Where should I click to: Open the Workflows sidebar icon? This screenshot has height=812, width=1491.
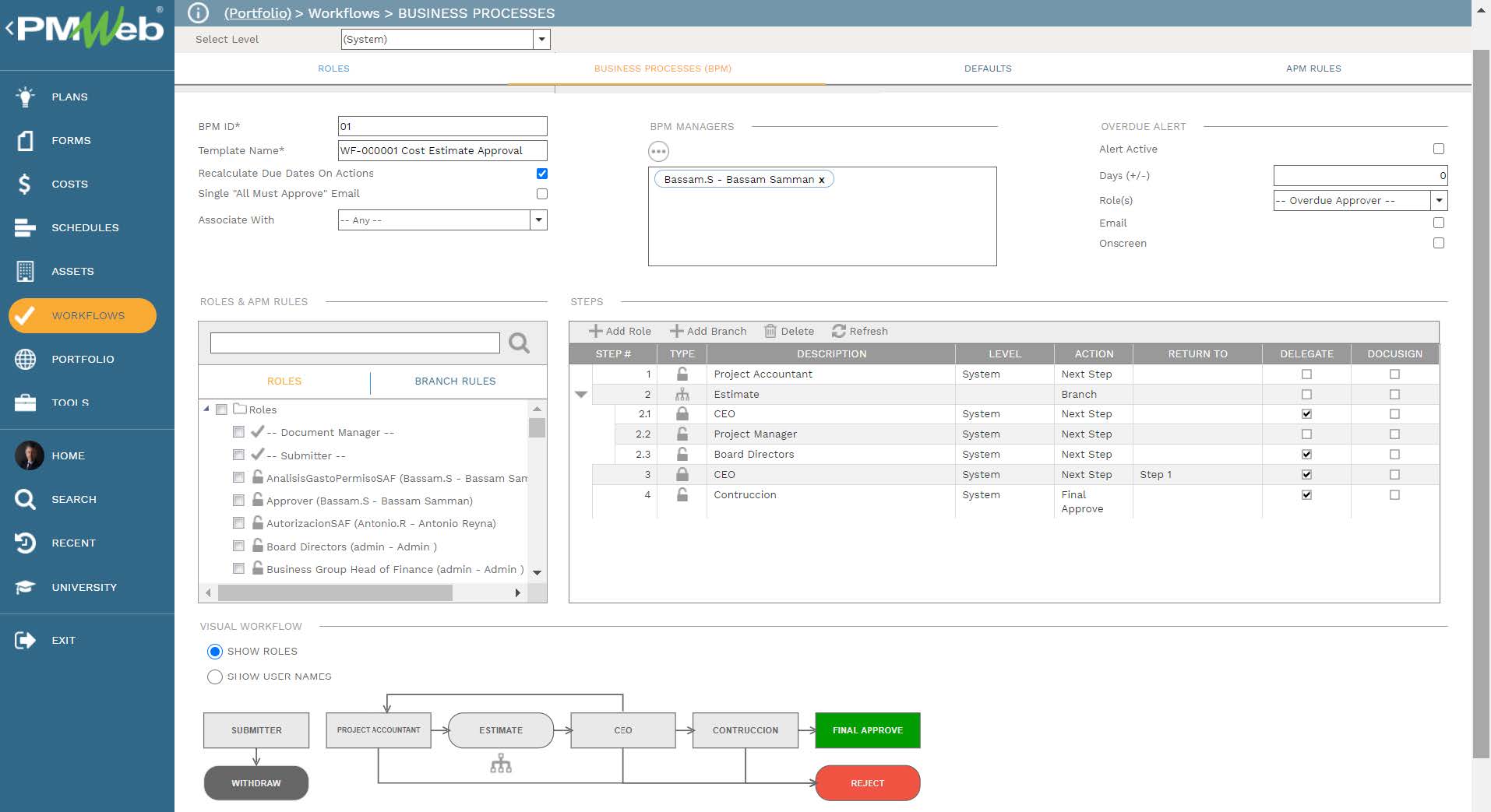[x=25, y=315]
